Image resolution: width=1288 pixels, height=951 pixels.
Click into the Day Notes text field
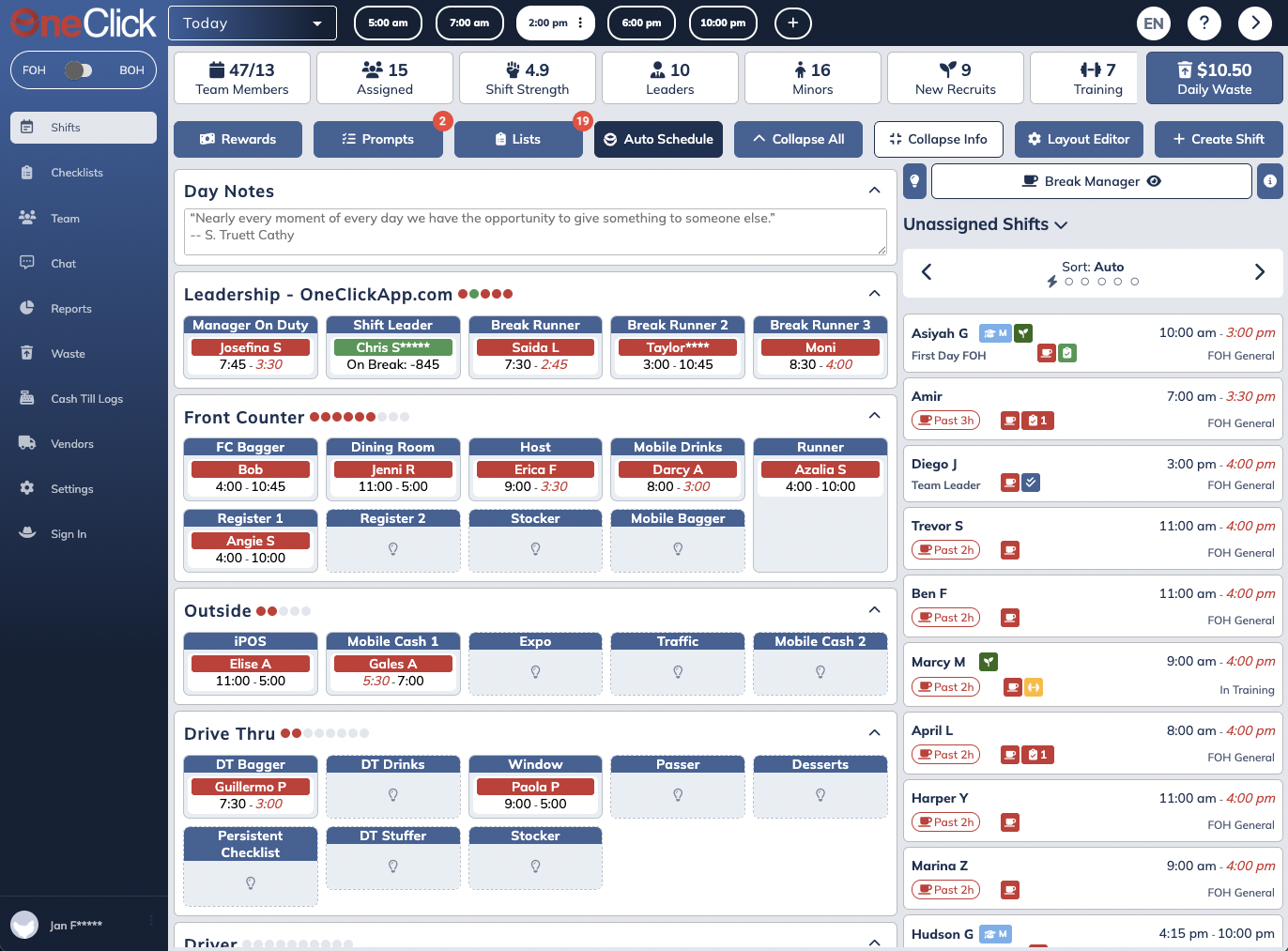click(535, 231)
